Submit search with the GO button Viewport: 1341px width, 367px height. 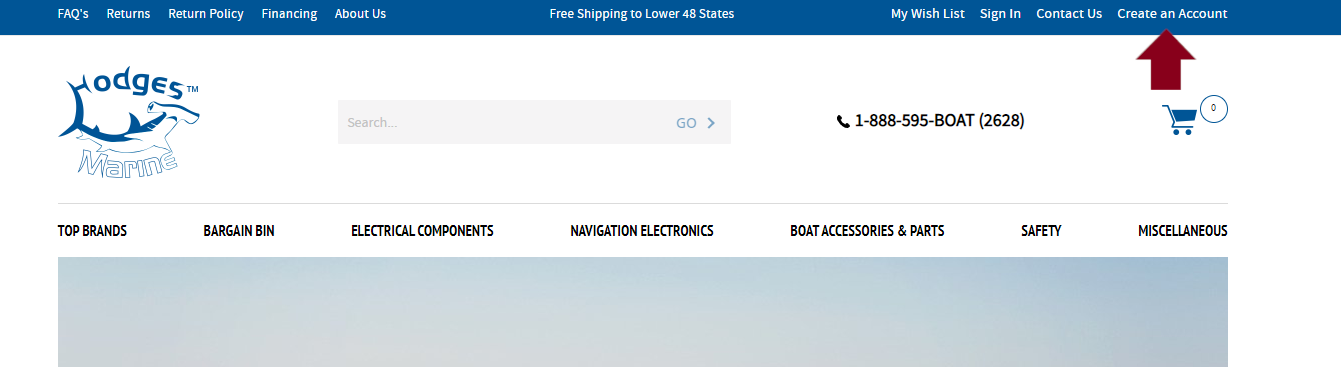click(696, 123)
